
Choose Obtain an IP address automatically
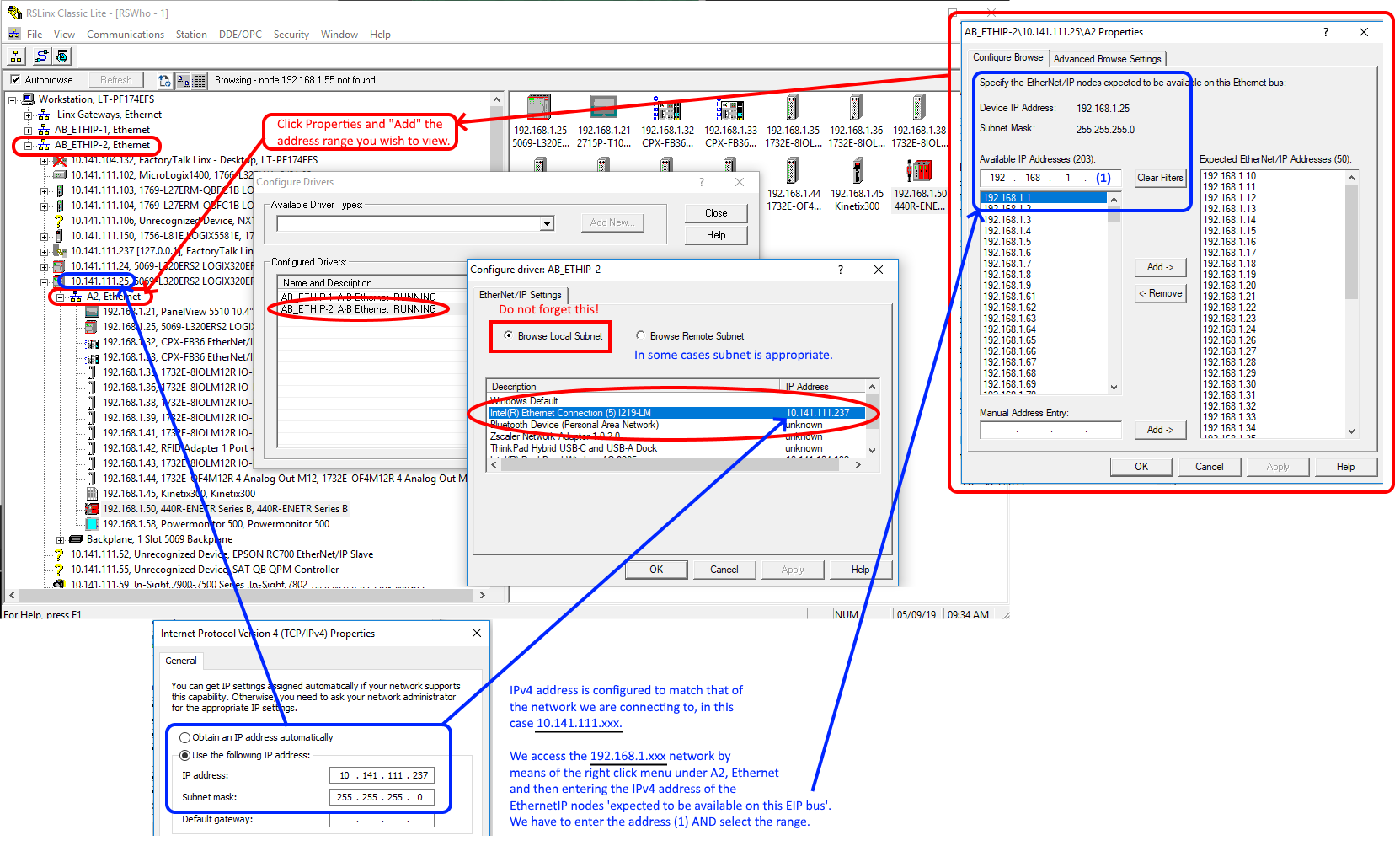(x=184, y=737)
